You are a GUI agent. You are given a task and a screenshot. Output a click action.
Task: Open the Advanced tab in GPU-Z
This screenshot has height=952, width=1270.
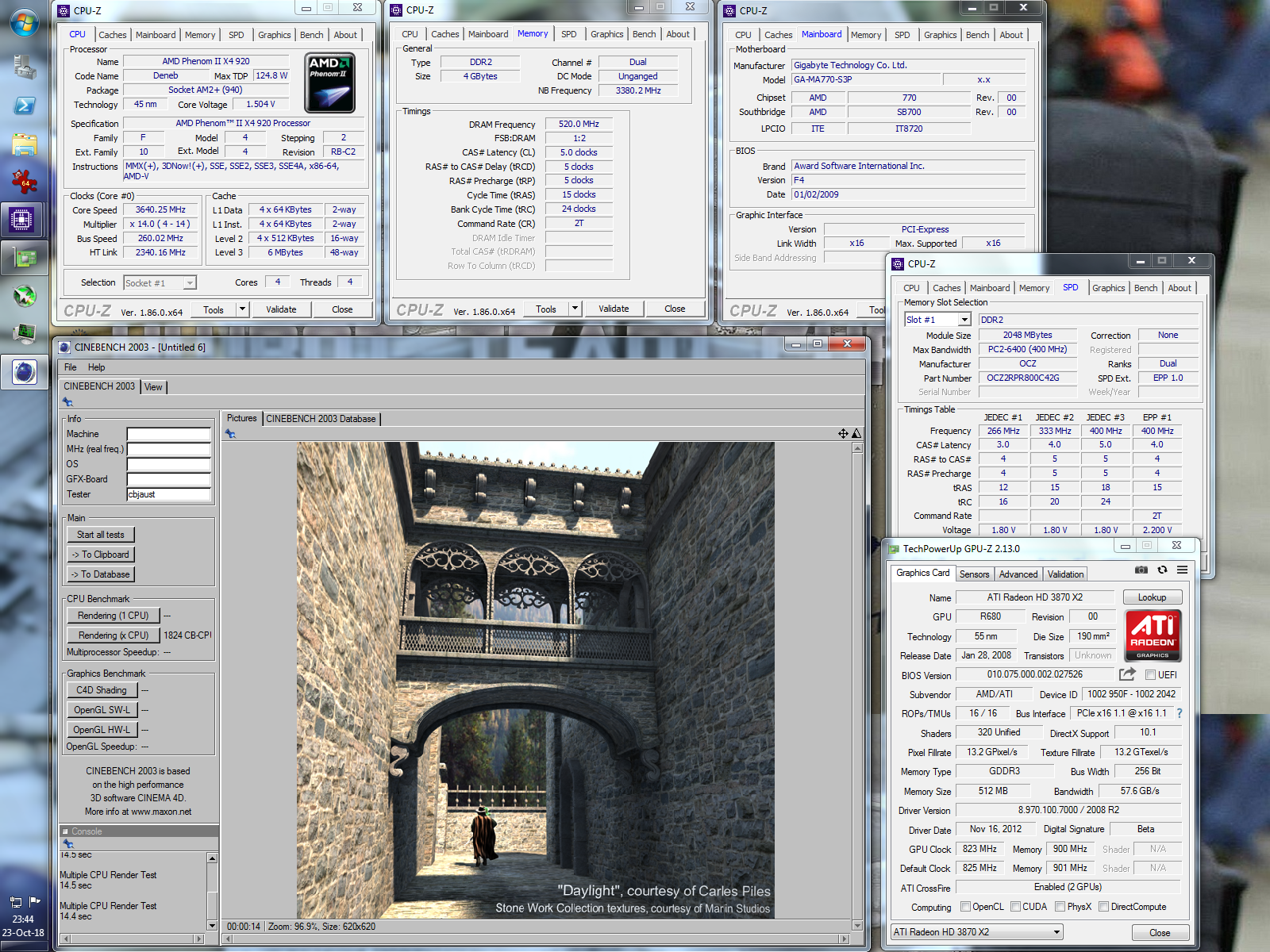tap(1018, 574)
